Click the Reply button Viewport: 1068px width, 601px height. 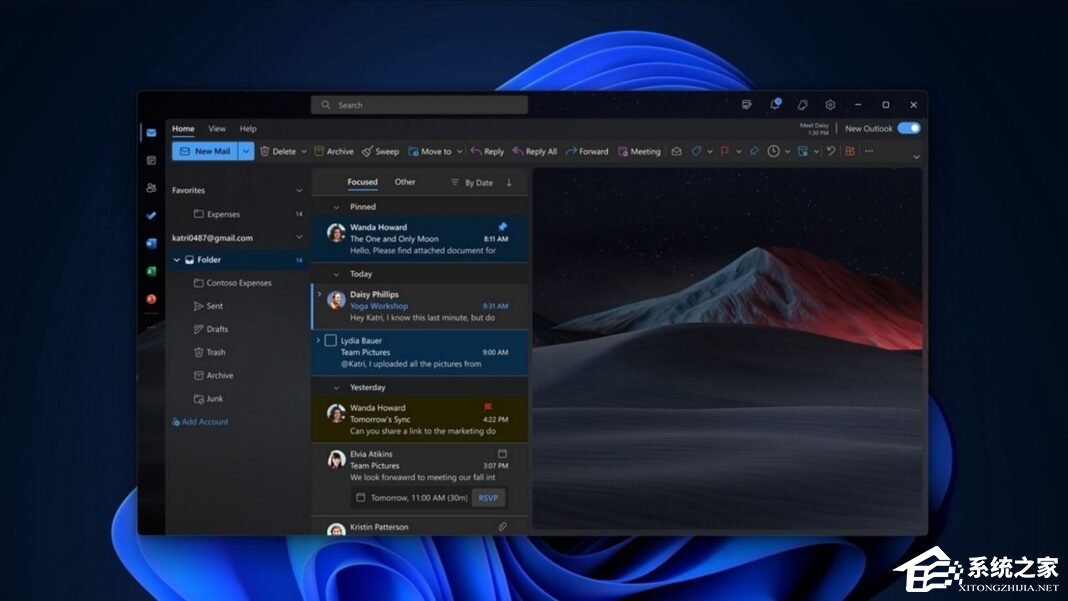click(x=488, y=151)
